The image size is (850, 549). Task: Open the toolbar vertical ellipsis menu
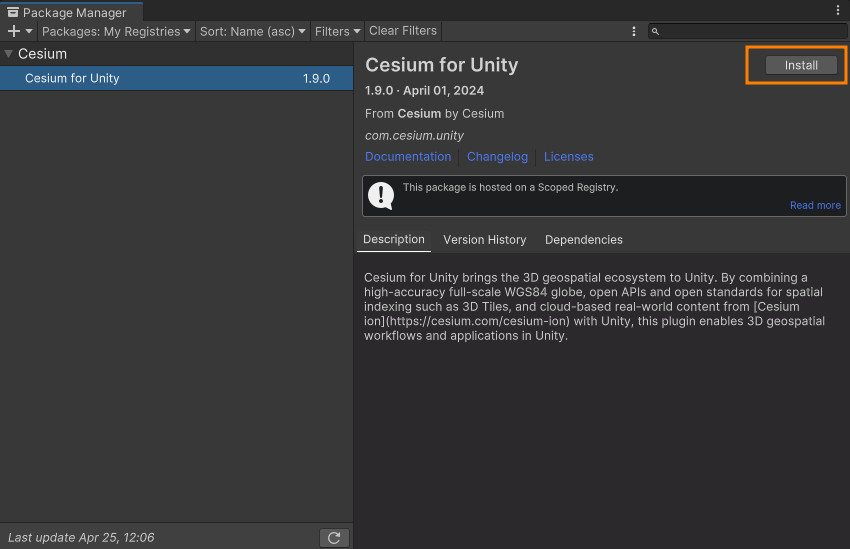(634, 31)
